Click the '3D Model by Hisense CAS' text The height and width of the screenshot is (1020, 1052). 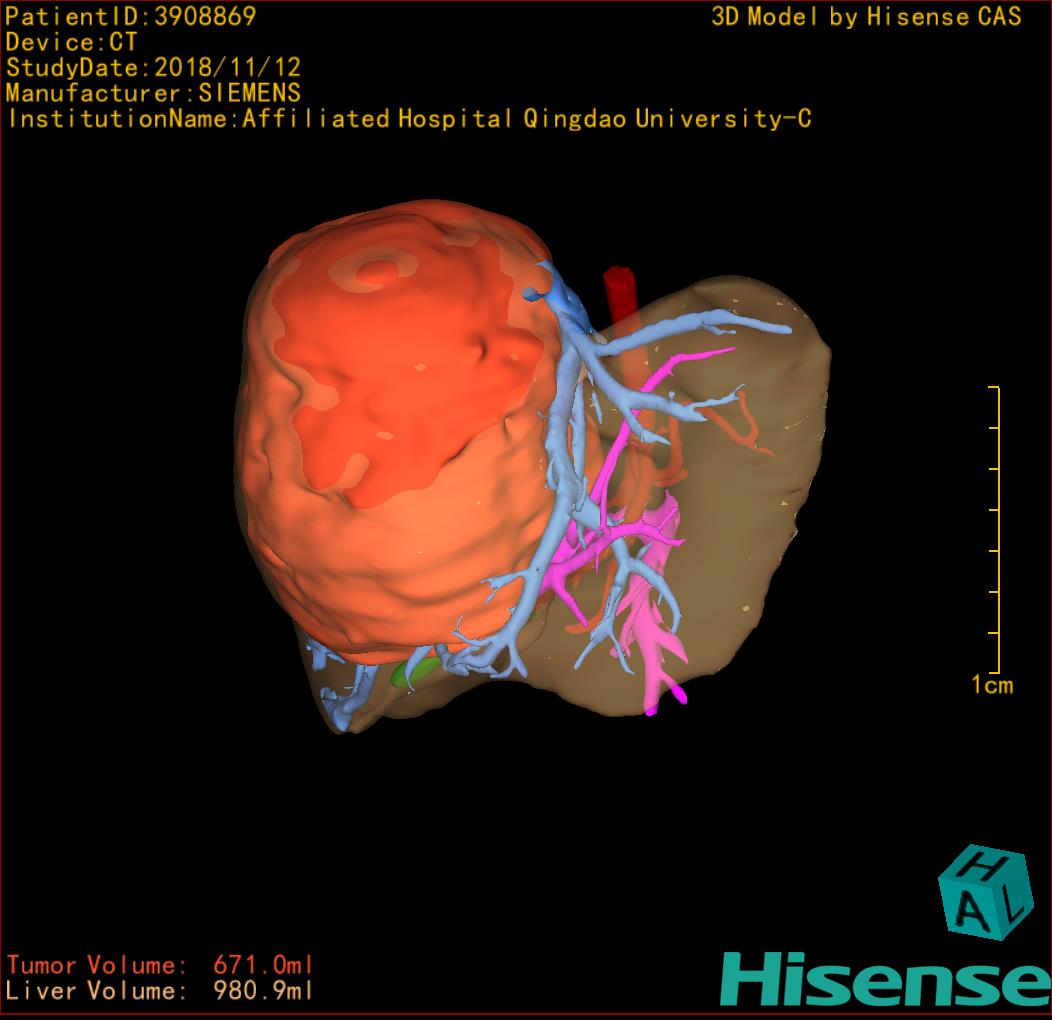866,17
